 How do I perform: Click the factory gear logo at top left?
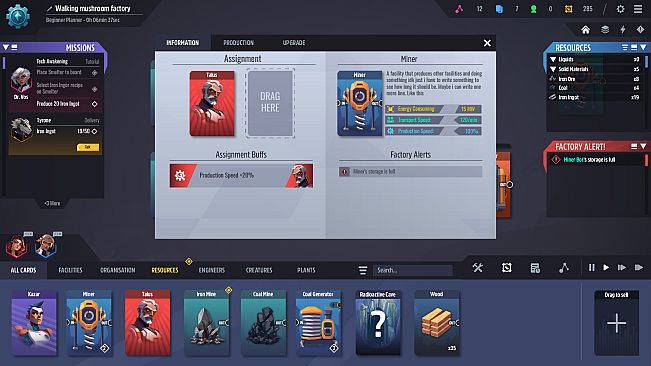17,16
